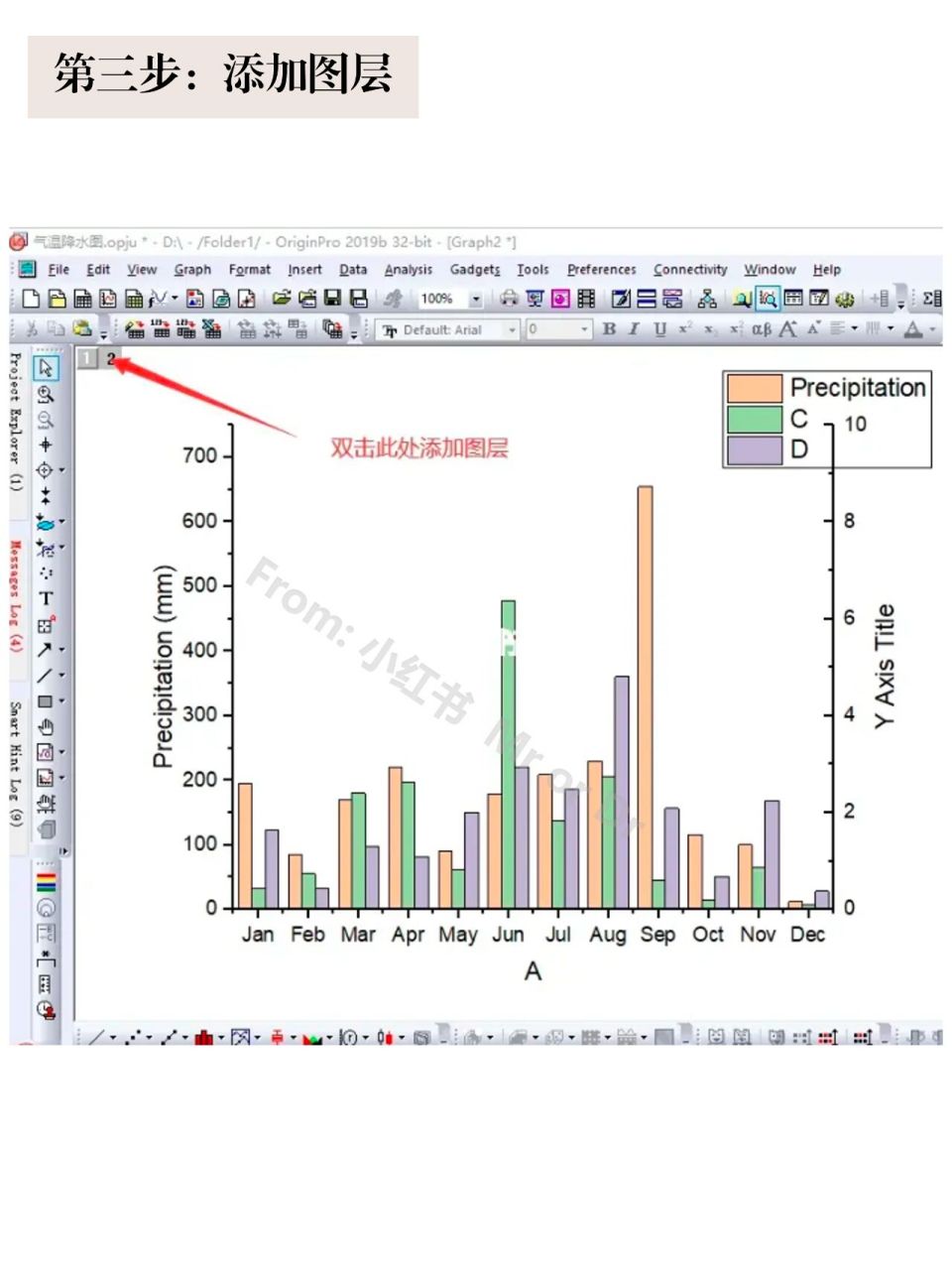The image size is (952, 1270).
Task: Expand the font size dropdown
Action: [584, 329]
